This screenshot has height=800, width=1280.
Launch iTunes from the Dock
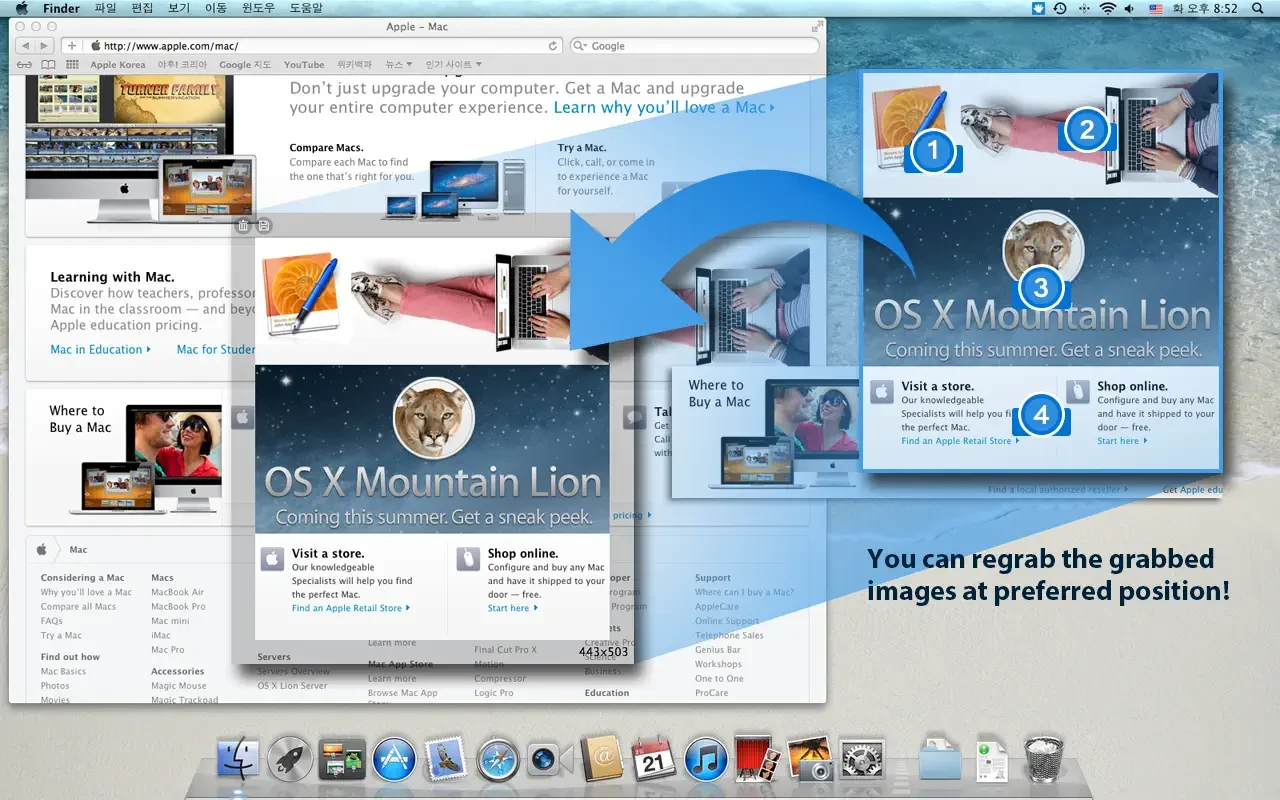click(x=706, y=760)
